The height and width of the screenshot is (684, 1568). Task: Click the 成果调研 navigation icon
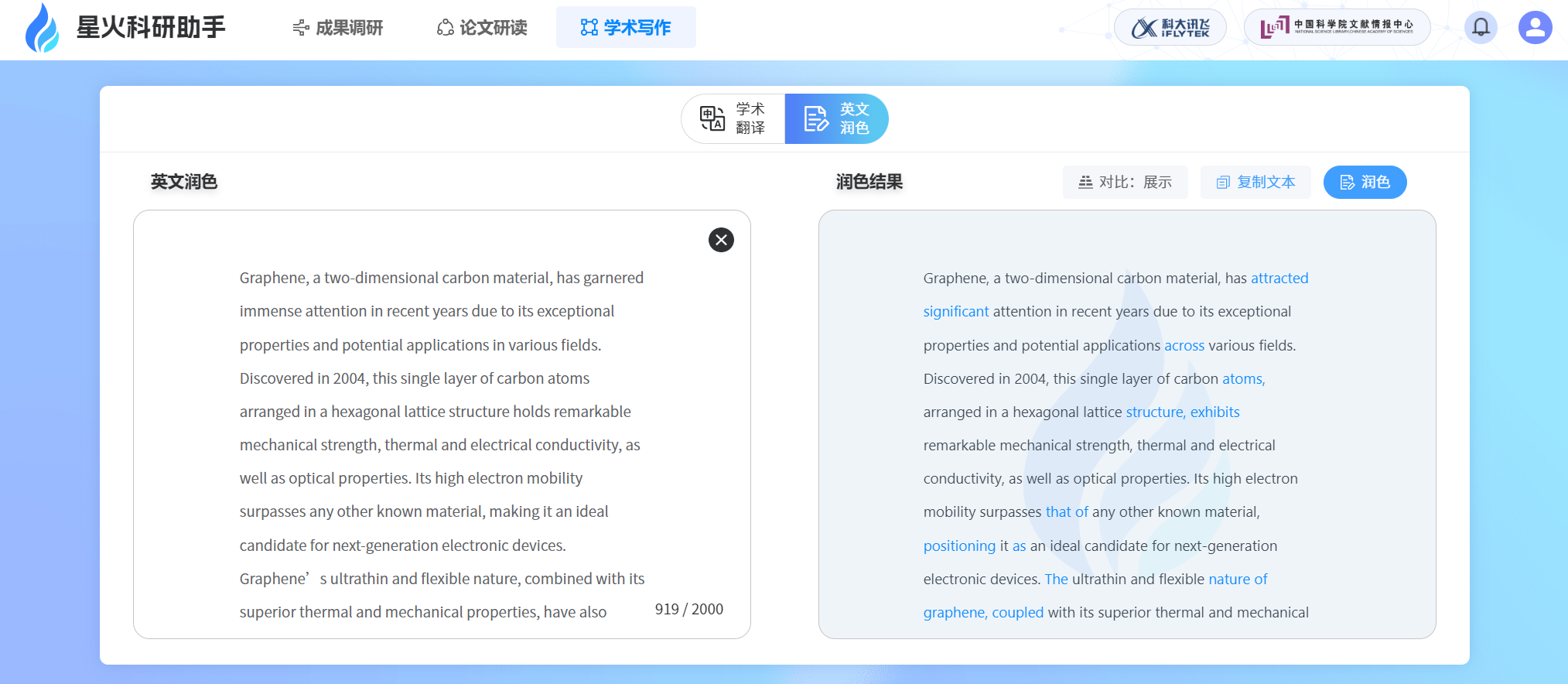[x=301, y=28]
